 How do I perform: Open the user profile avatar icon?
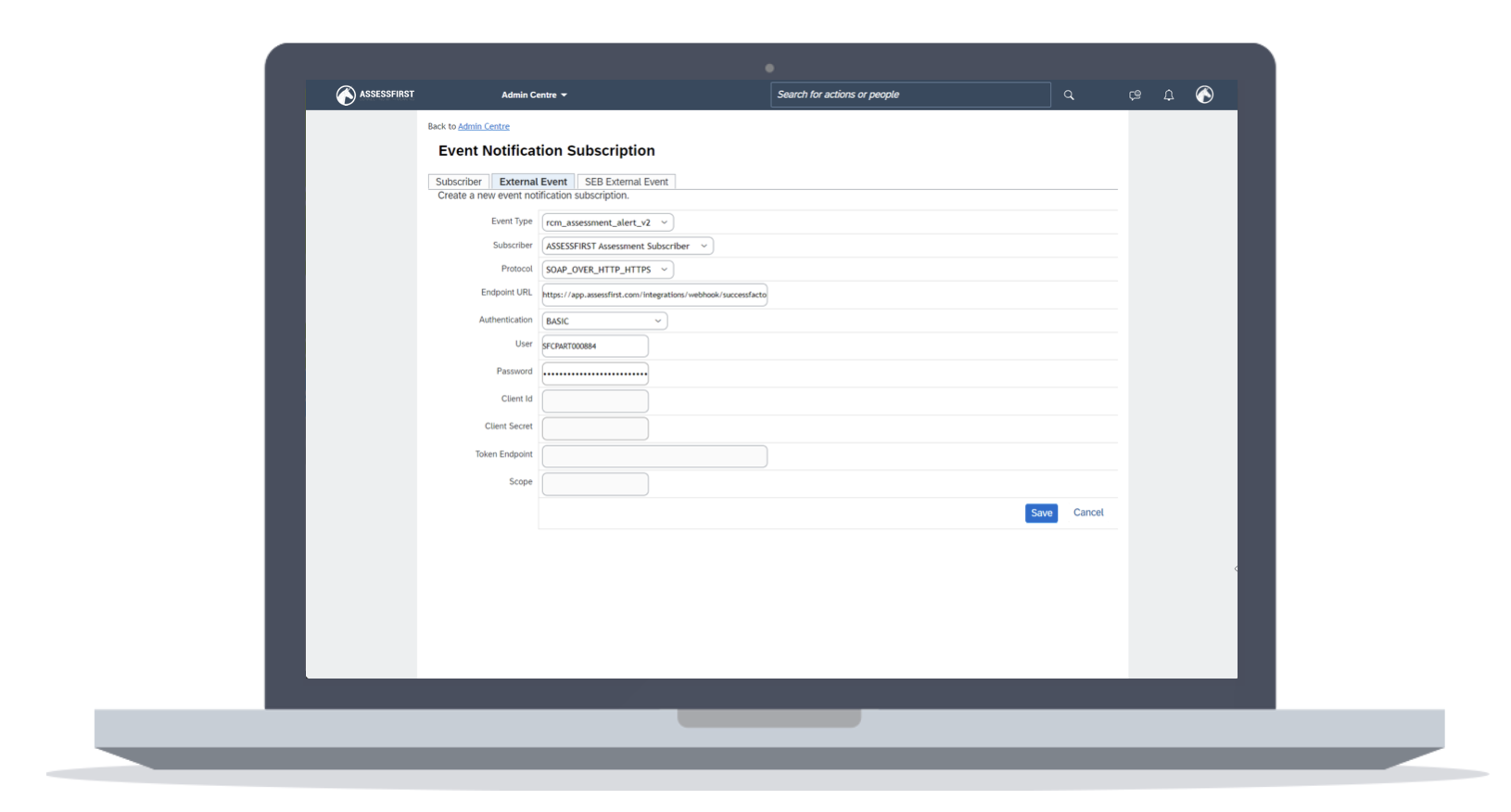pyautogui.click(x=1204, y=95)
